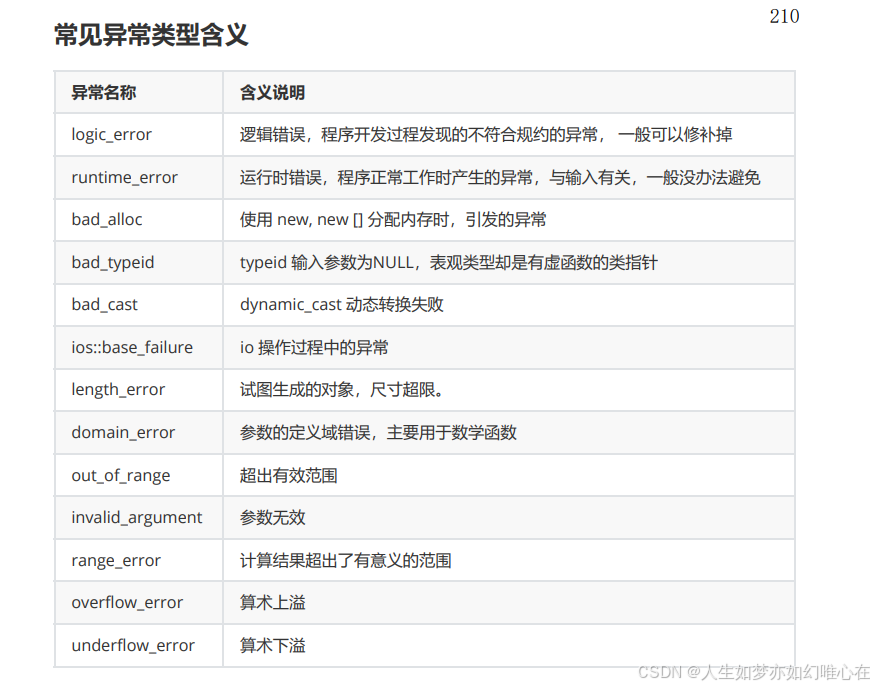Select the text 使用 new, new [] 分配内存时
Viewport: 874px width, 687px height.
pyautogui.click(x=344, y=220)
